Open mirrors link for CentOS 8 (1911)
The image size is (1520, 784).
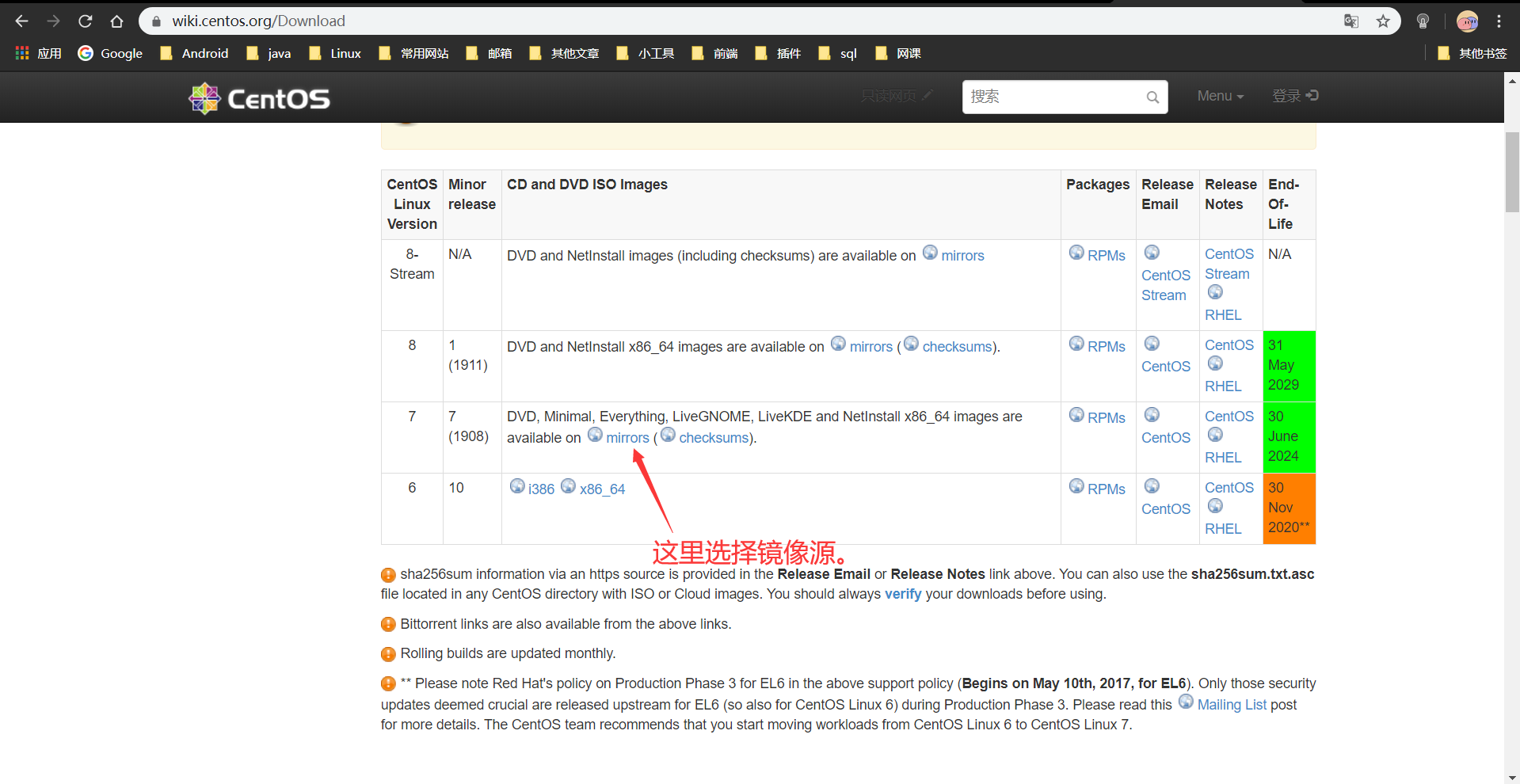click(x=870, y=347)
